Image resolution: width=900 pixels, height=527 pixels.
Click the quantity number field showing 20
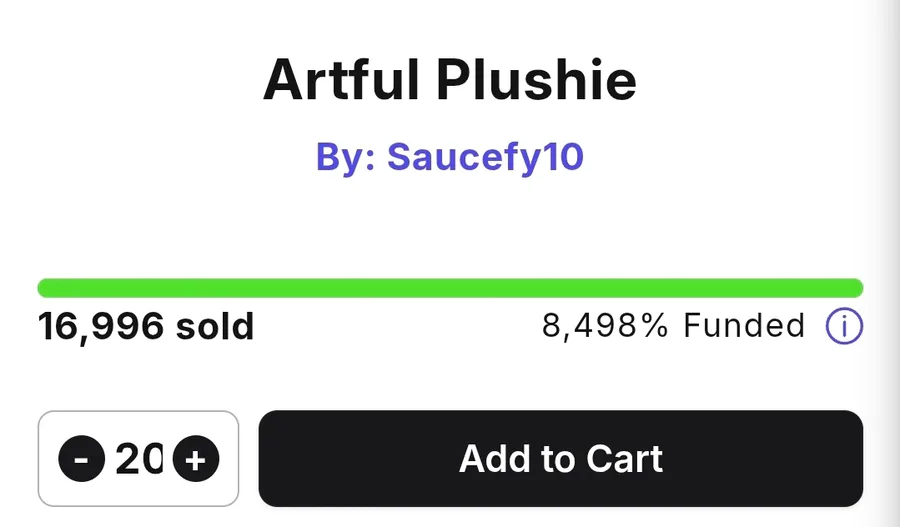pos(139,460)
